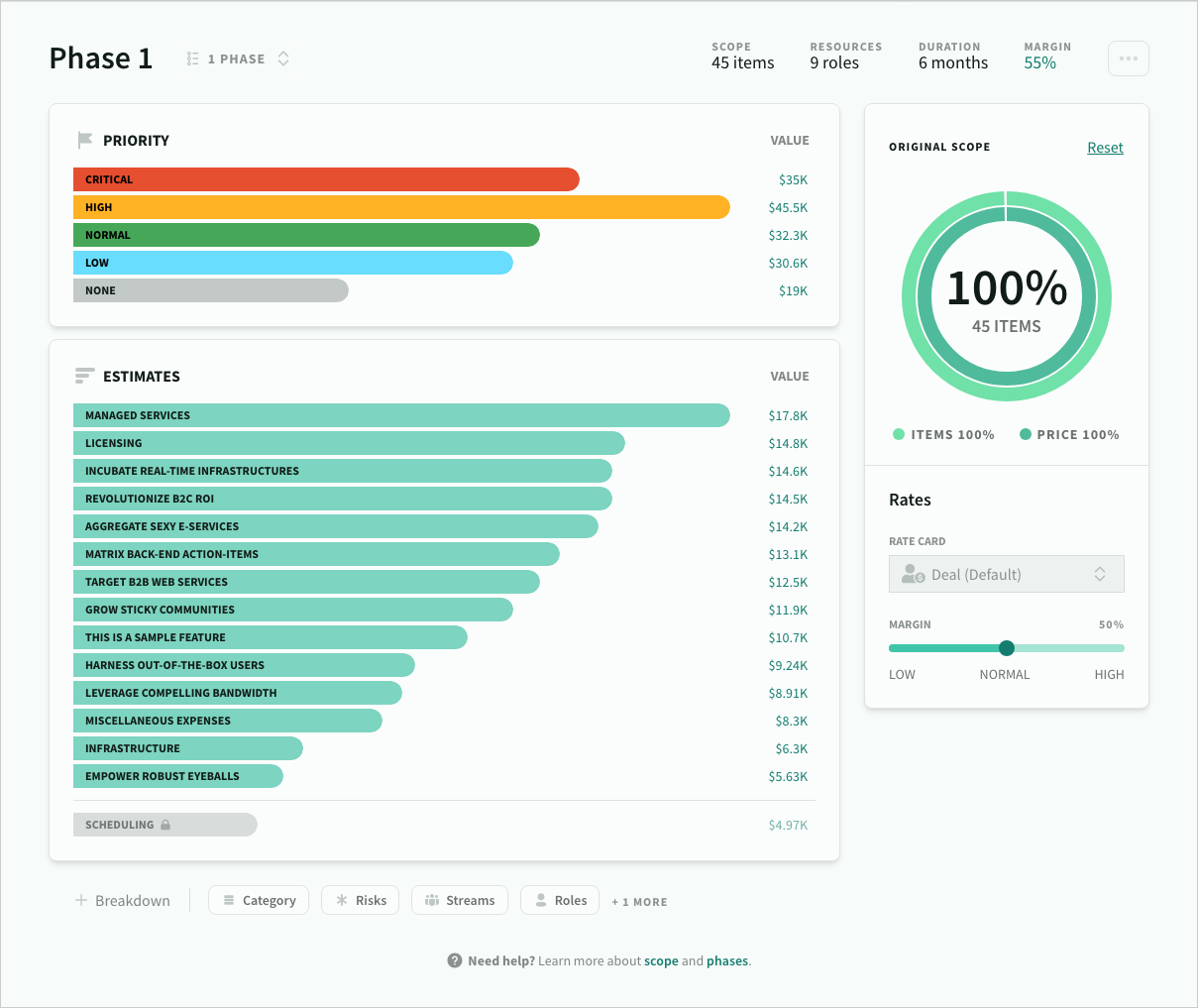
Task: Select the Streams breakdown tab
Action: (460, 901)
